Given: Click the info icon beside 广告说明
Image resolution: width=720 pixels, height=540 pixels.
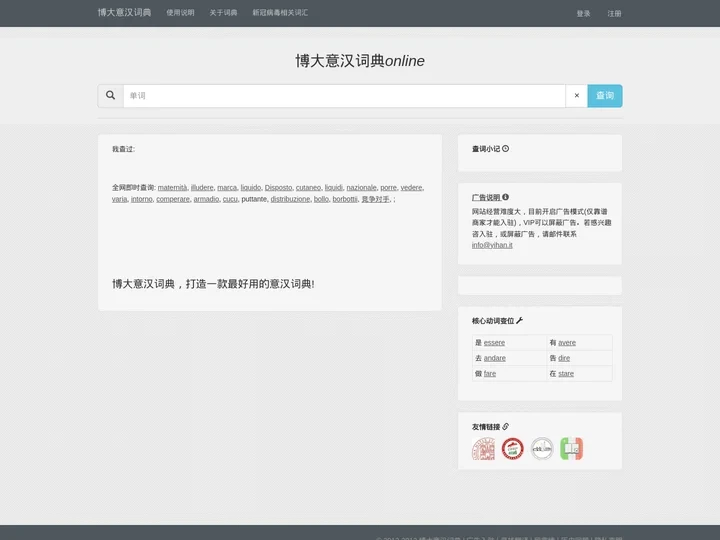Looking at the screenshot, I should [x=506, y=197].
